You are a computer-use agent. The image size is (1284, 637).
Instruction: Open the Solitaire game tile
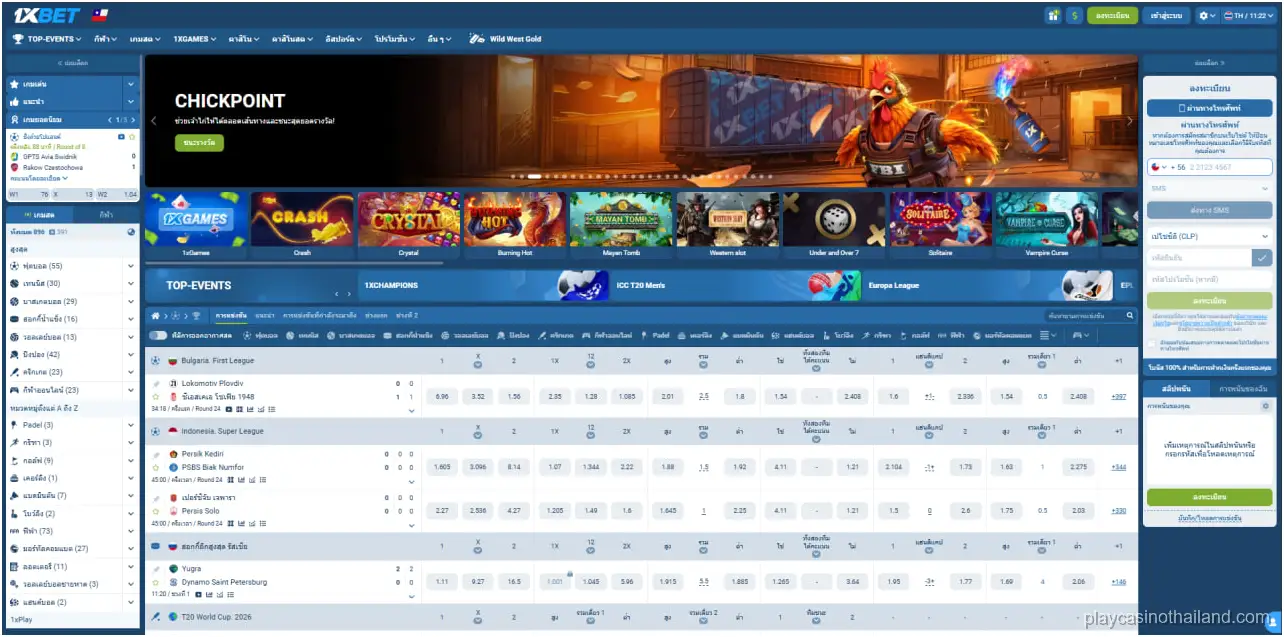click(x=940, y=225)
